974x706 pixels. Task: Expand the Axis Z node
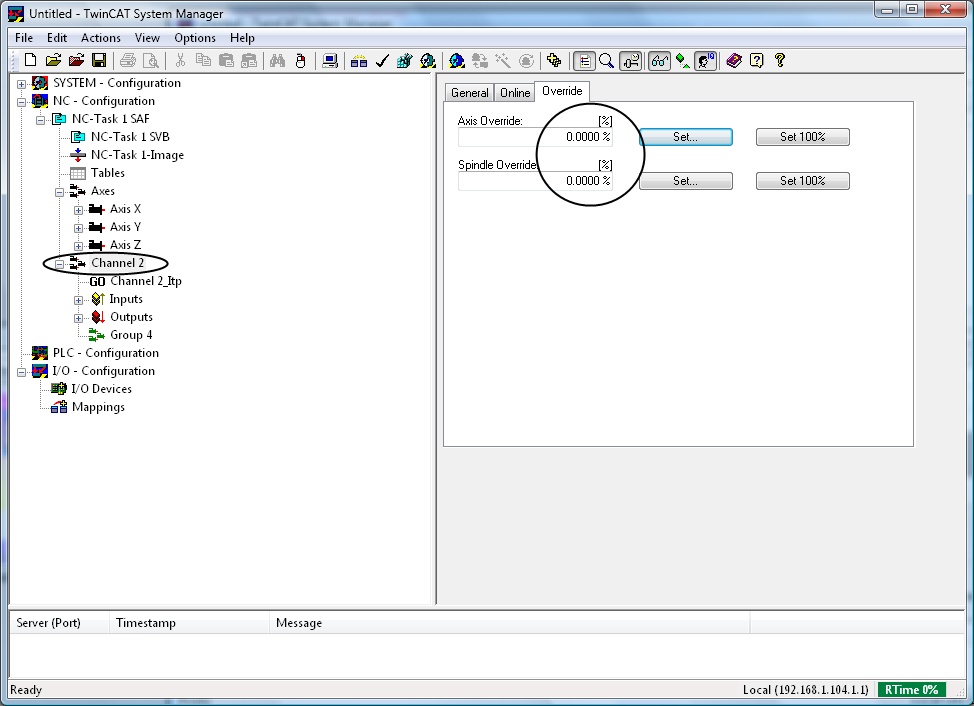tap(79, 246)
